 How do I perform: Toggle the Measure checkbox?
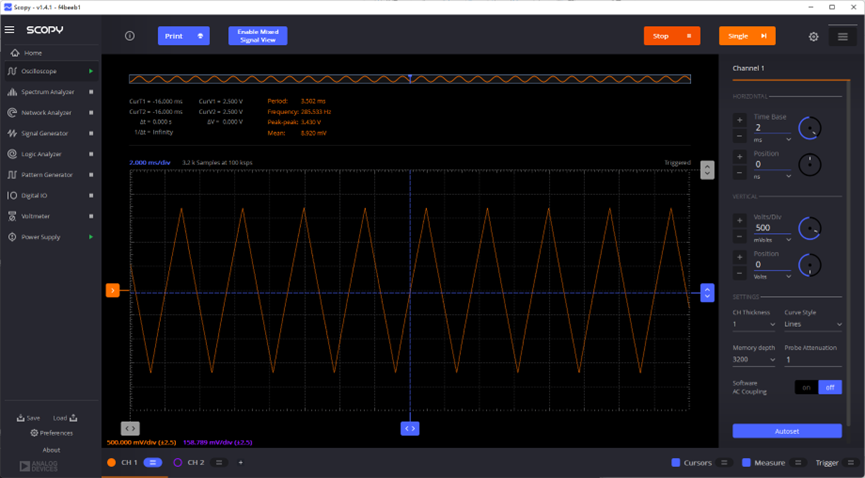[x=746, y=463]
